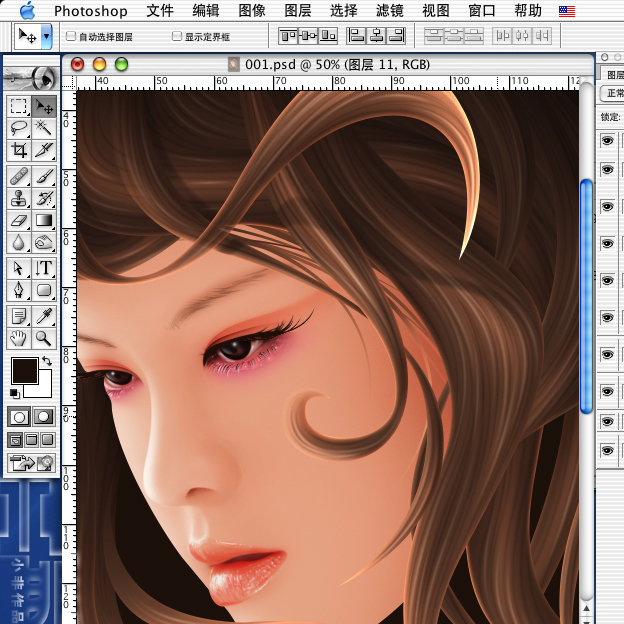Screen dimensions: 624x624
Task: Toggle visibility eye of first layer
Action: pyautogui.click(x=607, y=140)
